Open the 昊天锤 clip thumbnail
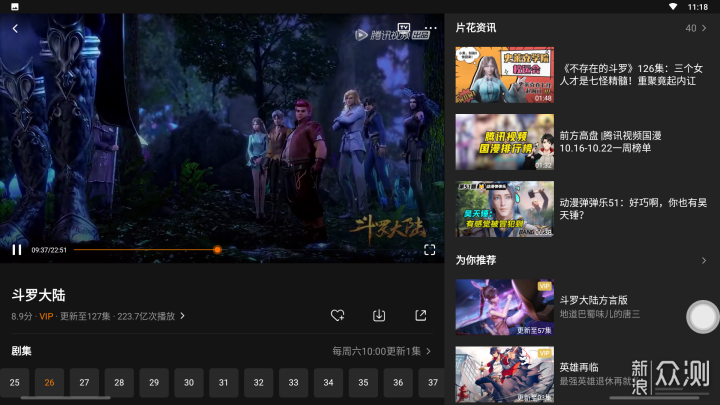720x405 pixels. pos(505,209)
